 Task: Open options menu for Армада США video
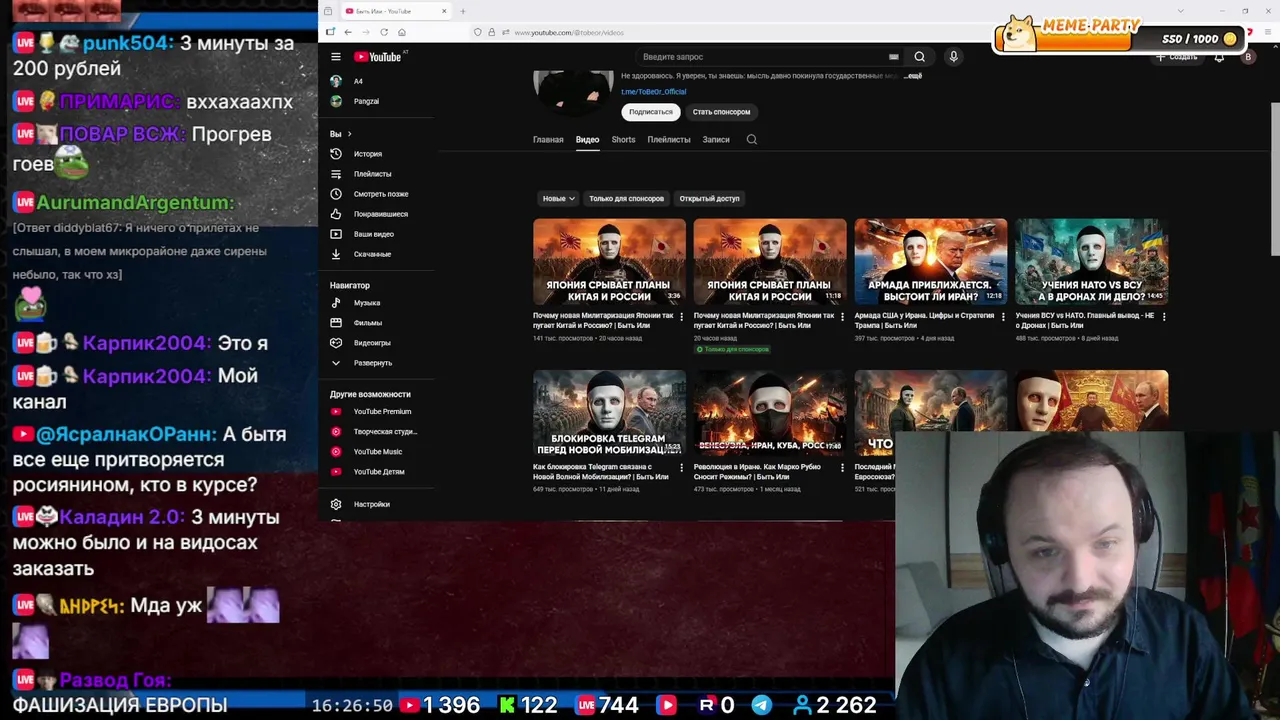(1003, 317)
